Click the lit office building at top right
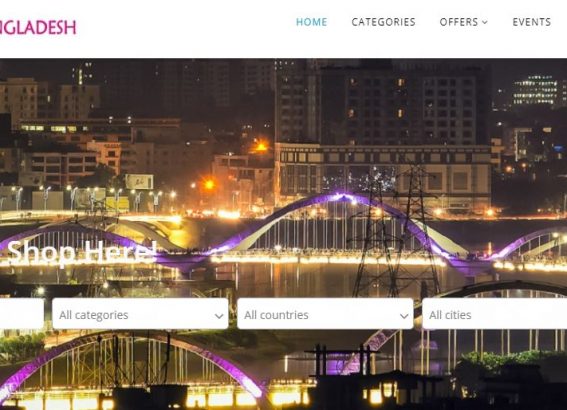 pos(535,90)
